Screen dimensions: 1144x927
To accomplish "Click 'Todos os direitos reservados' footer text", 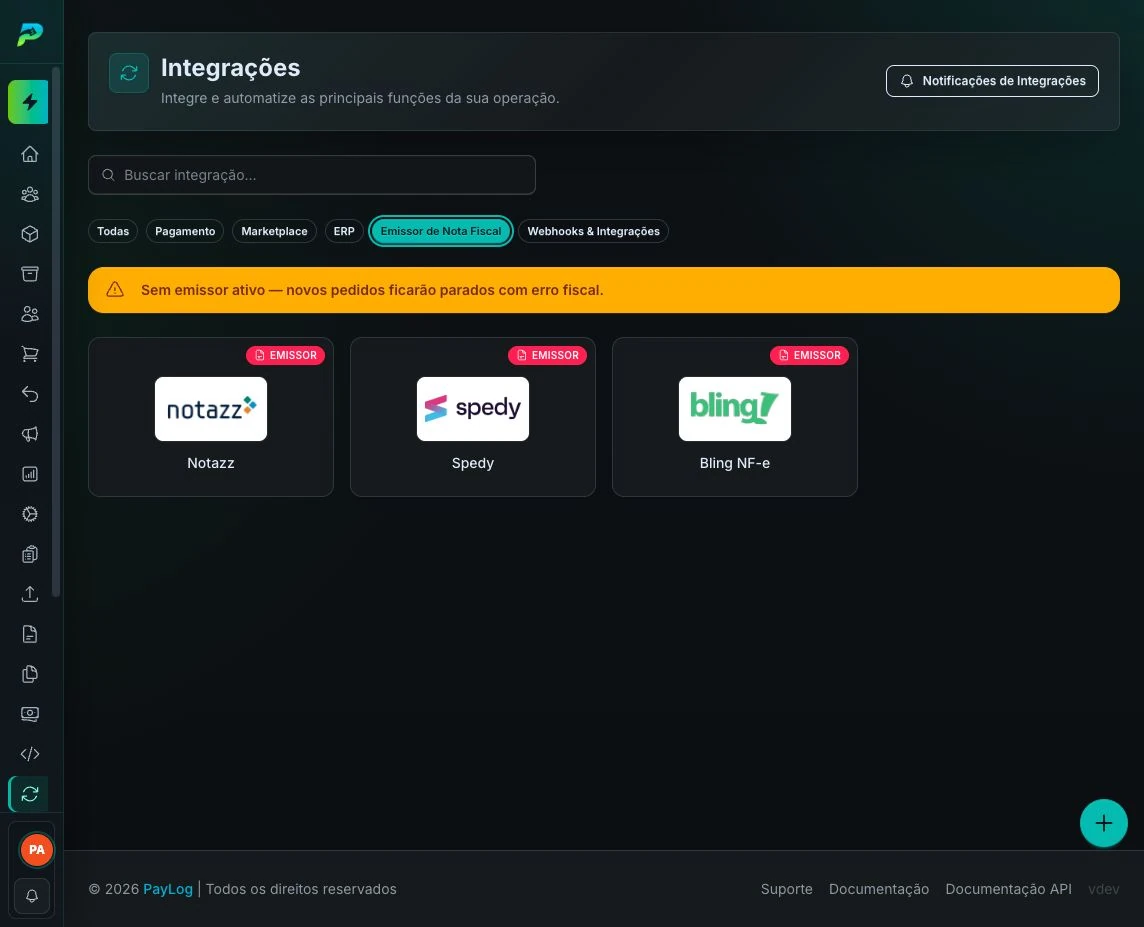I will click(x=301, y=889).
